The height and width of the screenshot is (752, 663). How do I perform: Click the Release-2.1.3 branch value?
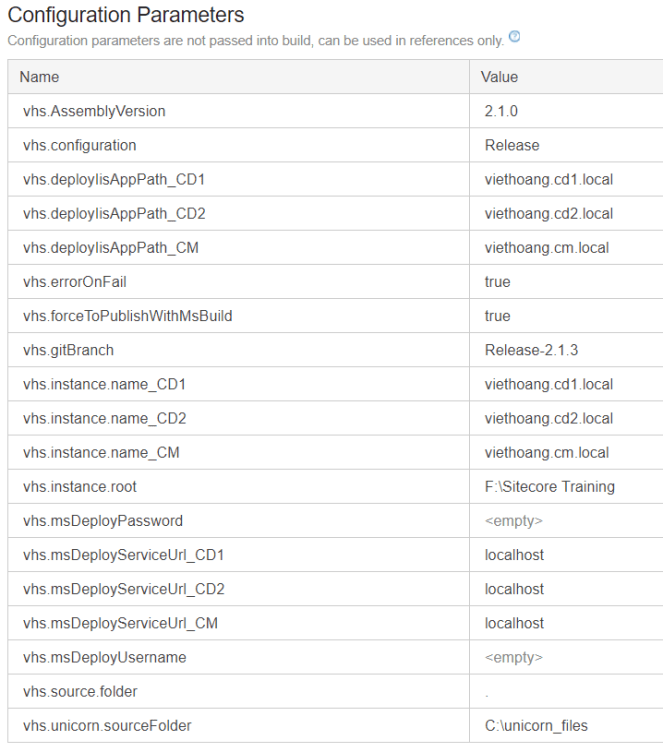(528, 350)
